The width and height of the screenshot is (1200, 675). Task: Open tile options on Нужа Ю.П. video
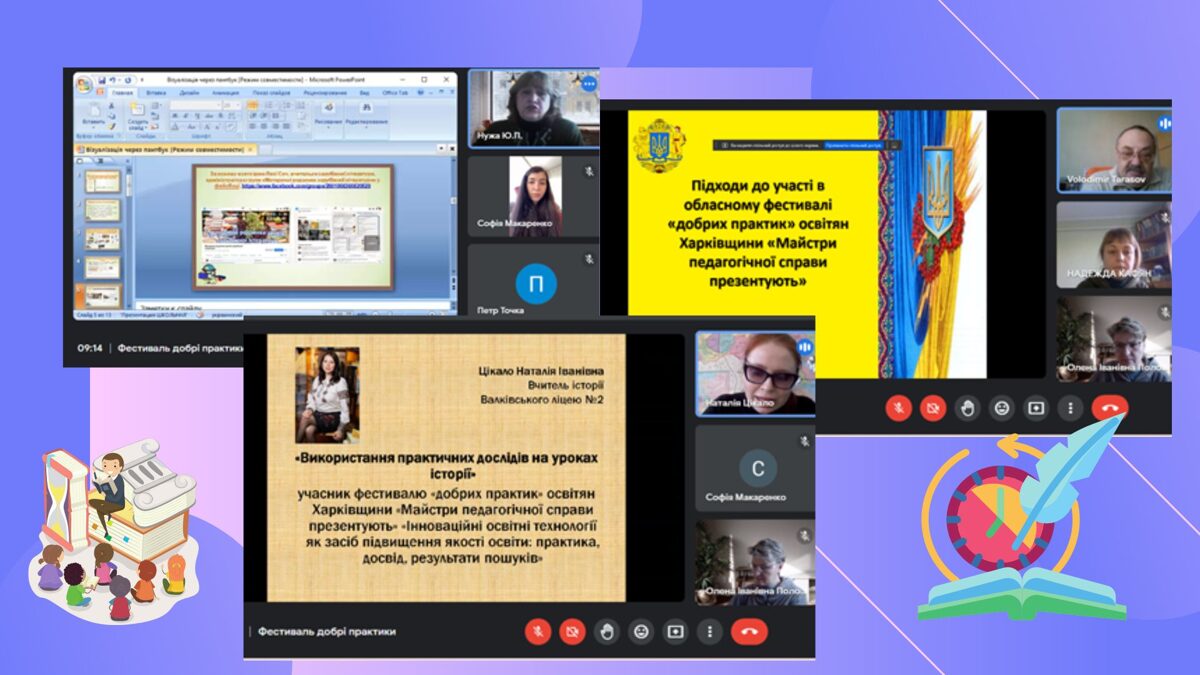tap(588, 84)
